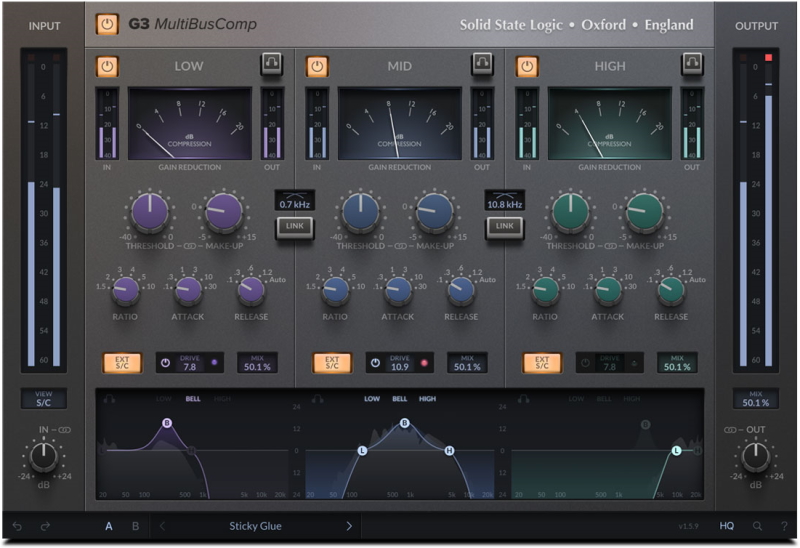The image size is (800, 548).
Task: Click the LOW band ratio knob
Action: point(126,290)
